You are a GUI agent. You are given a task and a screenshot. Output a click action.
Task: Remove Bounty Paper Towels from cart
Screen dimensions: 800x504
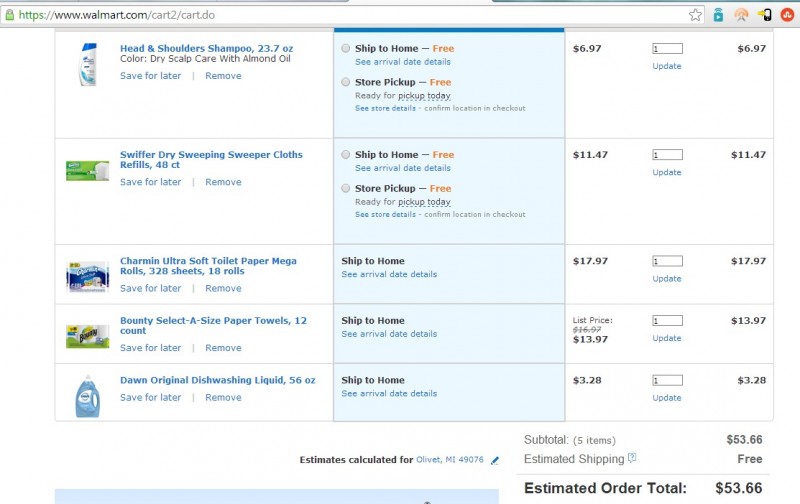pyautogui.click(x=223, y=347)
